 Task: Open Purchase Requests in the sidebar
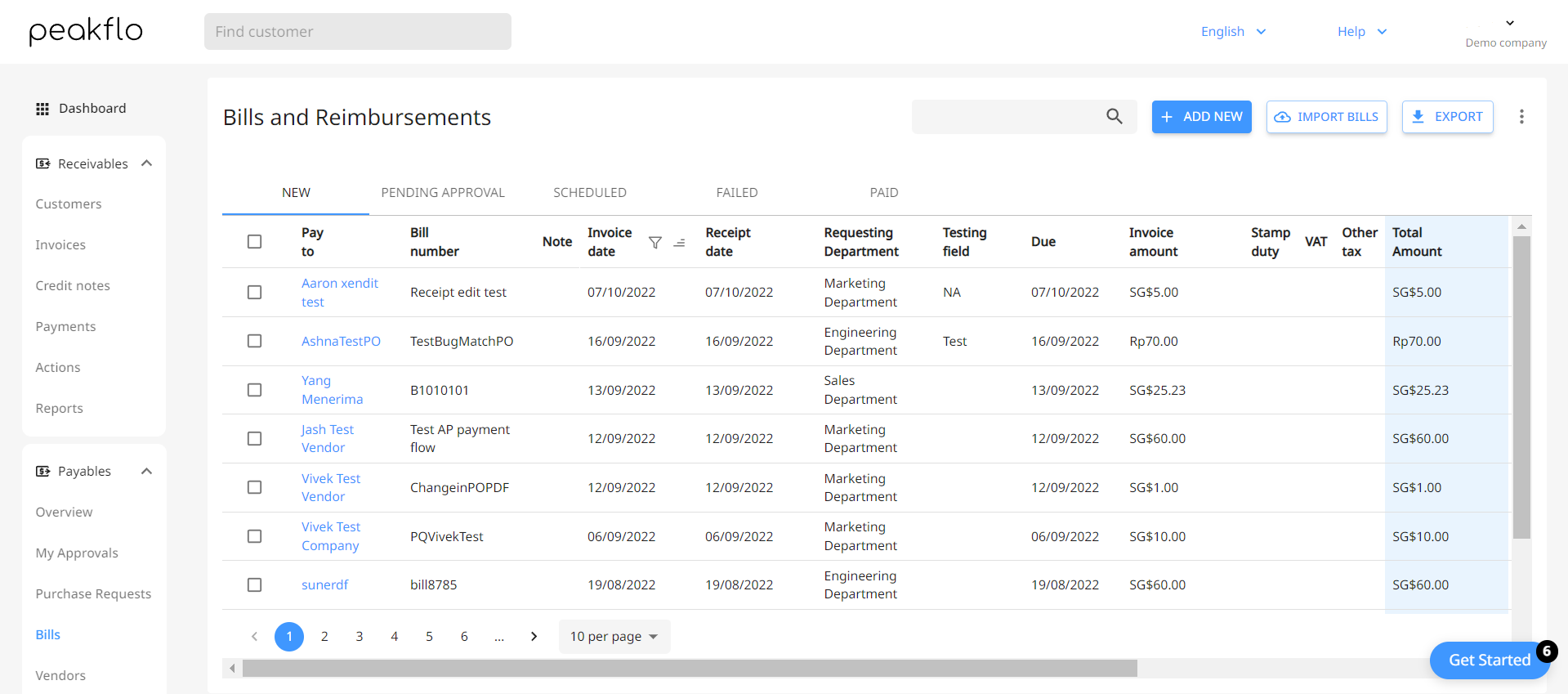pyautogui.click(x=93, y=594)
